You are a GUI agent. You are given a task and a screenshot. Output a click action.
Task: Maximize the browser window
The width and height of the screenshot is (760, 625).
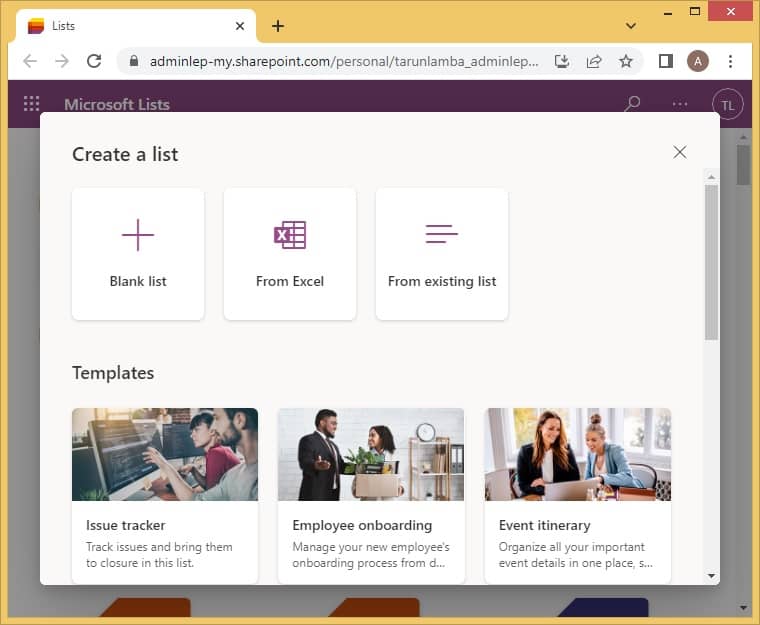point(695,11)
